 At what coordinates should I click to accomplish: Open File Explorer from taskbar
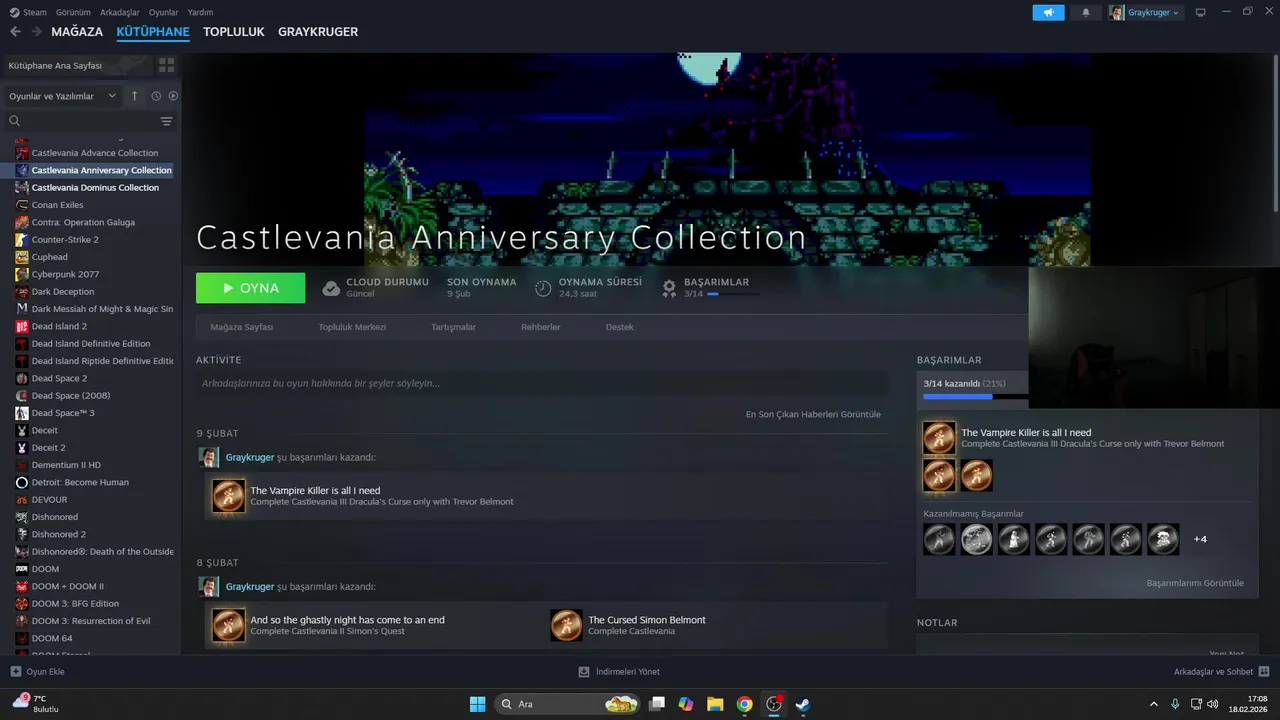(715, 704)
